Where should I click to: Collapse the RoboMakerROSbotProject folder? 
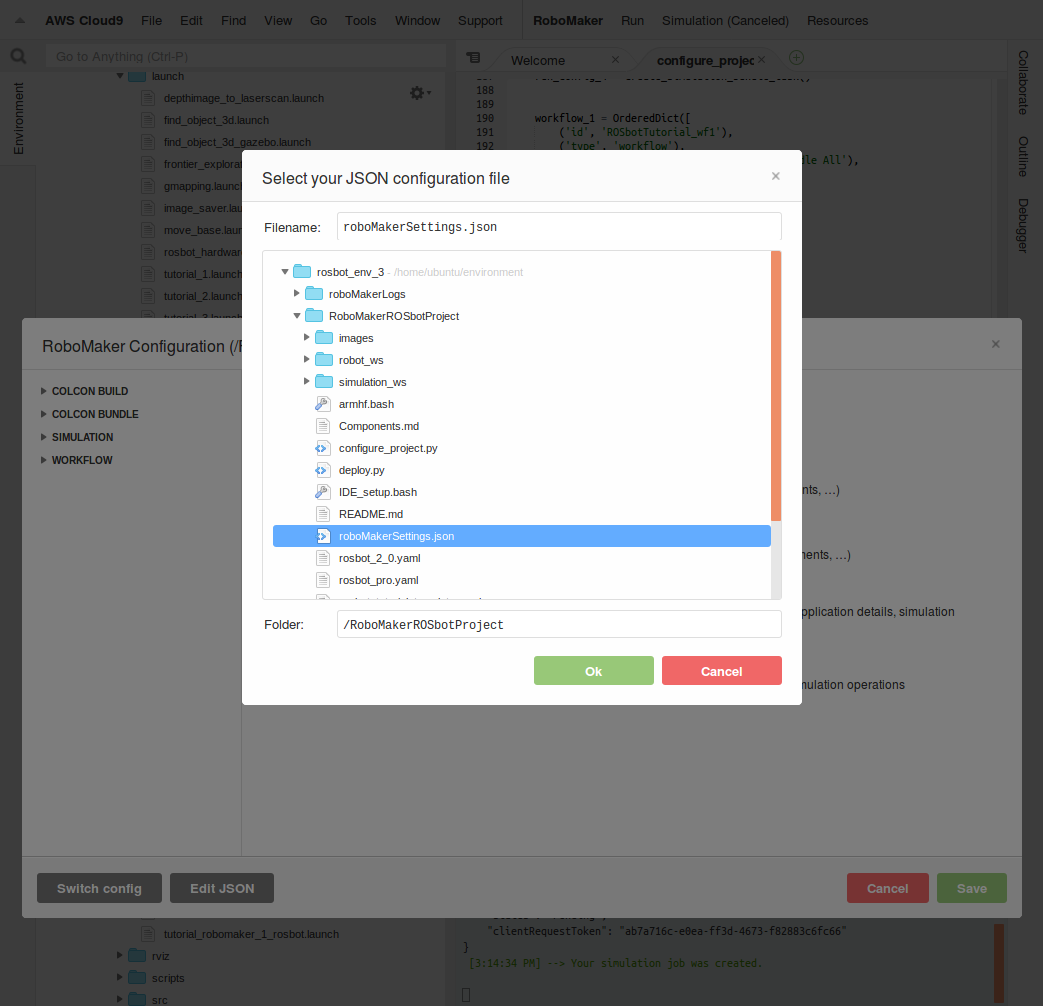coord(297,315)
